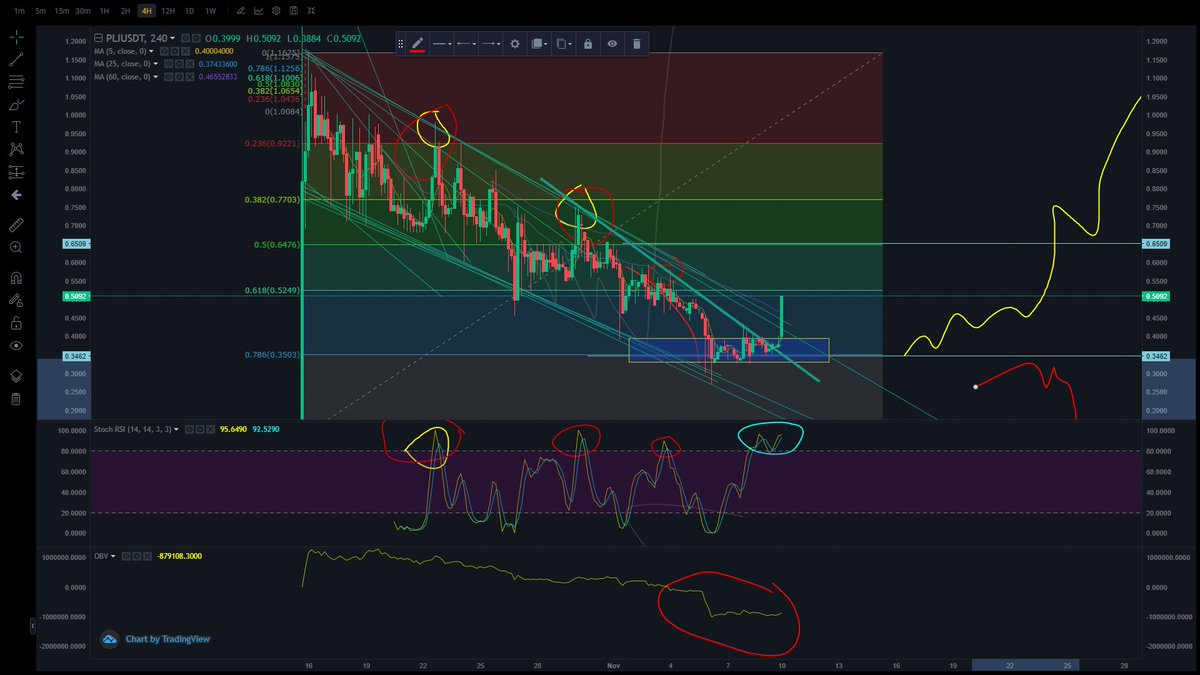Viewport: 1200px width, 675px height.
Task: Select the 1W timeframe
Action: pos(210,11)
